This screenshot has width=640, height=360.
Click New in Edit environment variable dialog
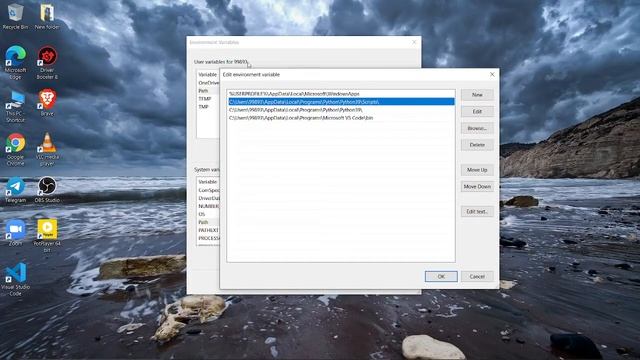[477, 95]
